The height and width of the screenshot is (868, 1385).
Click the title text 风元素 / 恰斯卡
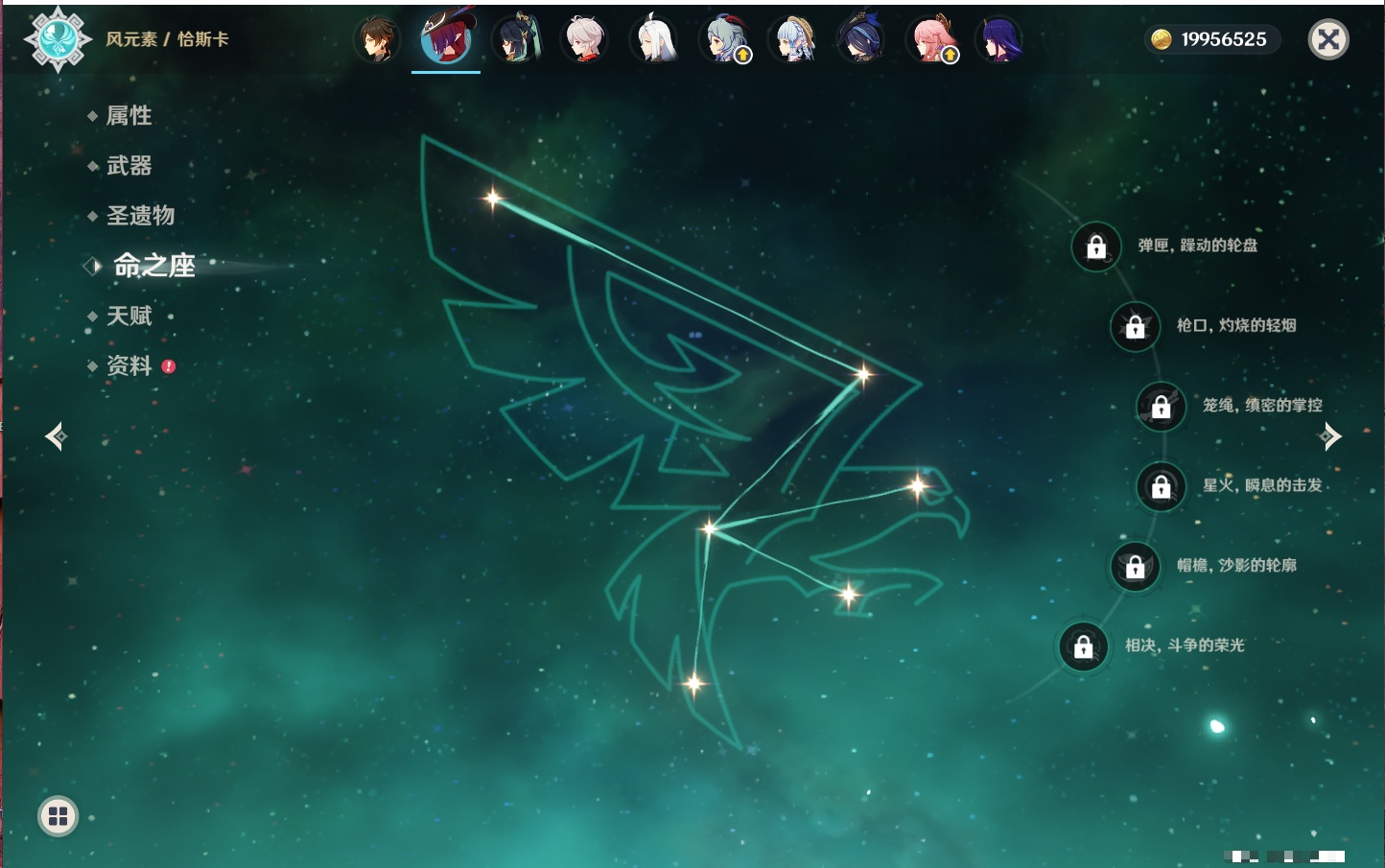[167, 39]
